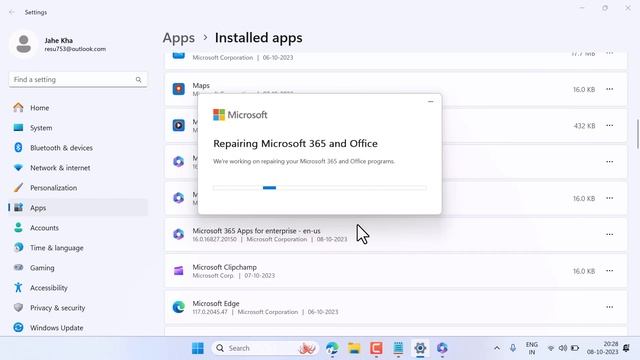Open System settings
The height and width of the screenshot is (360, 640).
78,128
